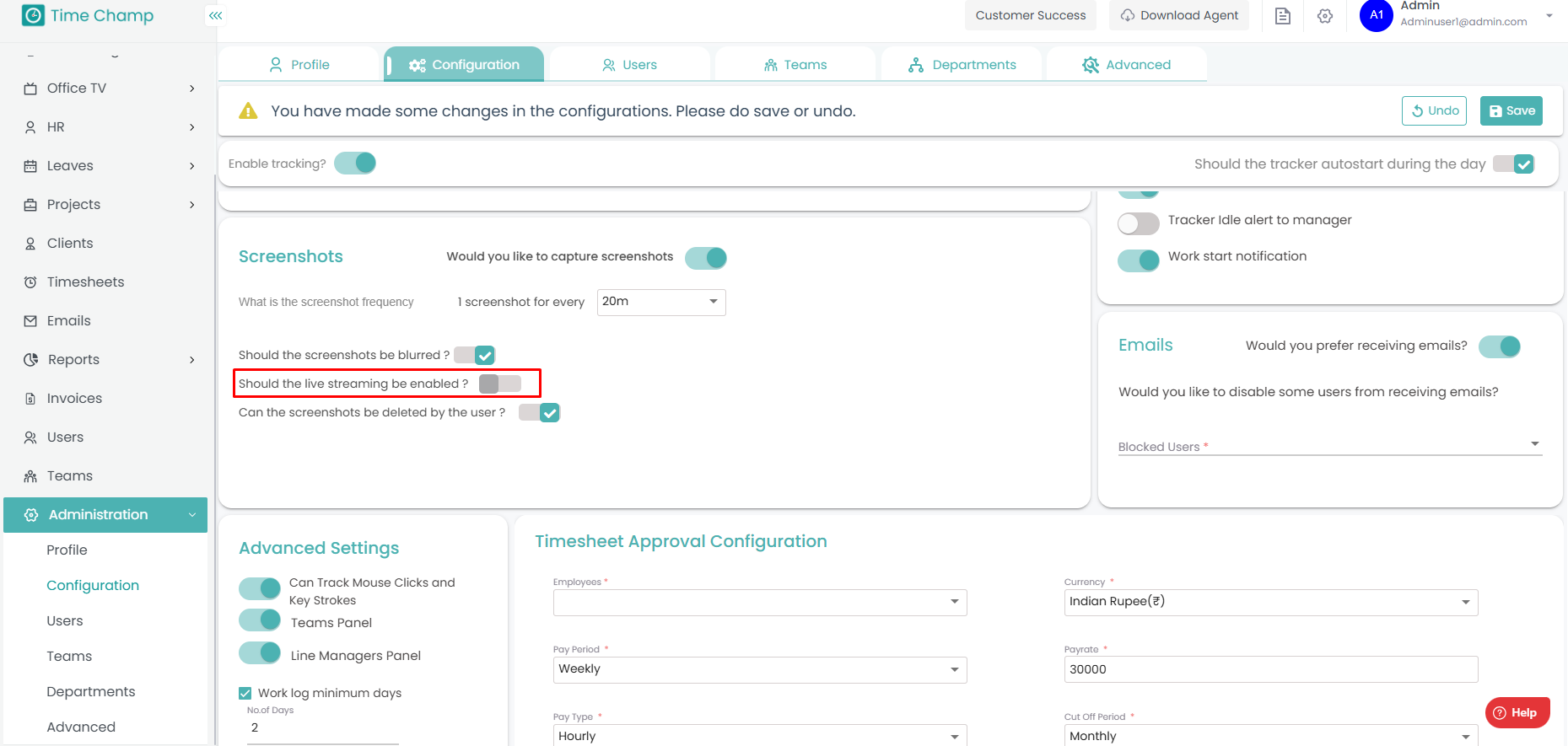
Task: Click the Time Champ logo icon
Action: click(x=33, y=15)
